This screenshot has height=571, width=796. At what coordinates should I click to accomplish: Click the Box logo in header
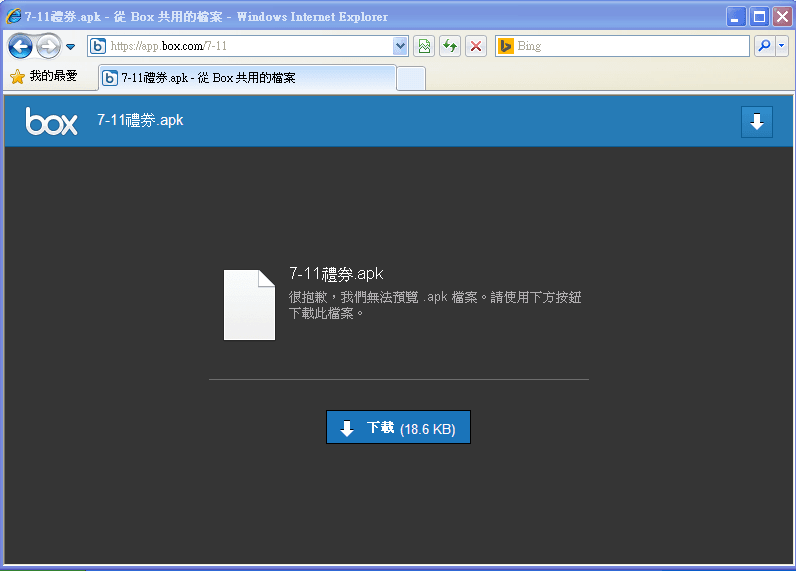point(51,121)
